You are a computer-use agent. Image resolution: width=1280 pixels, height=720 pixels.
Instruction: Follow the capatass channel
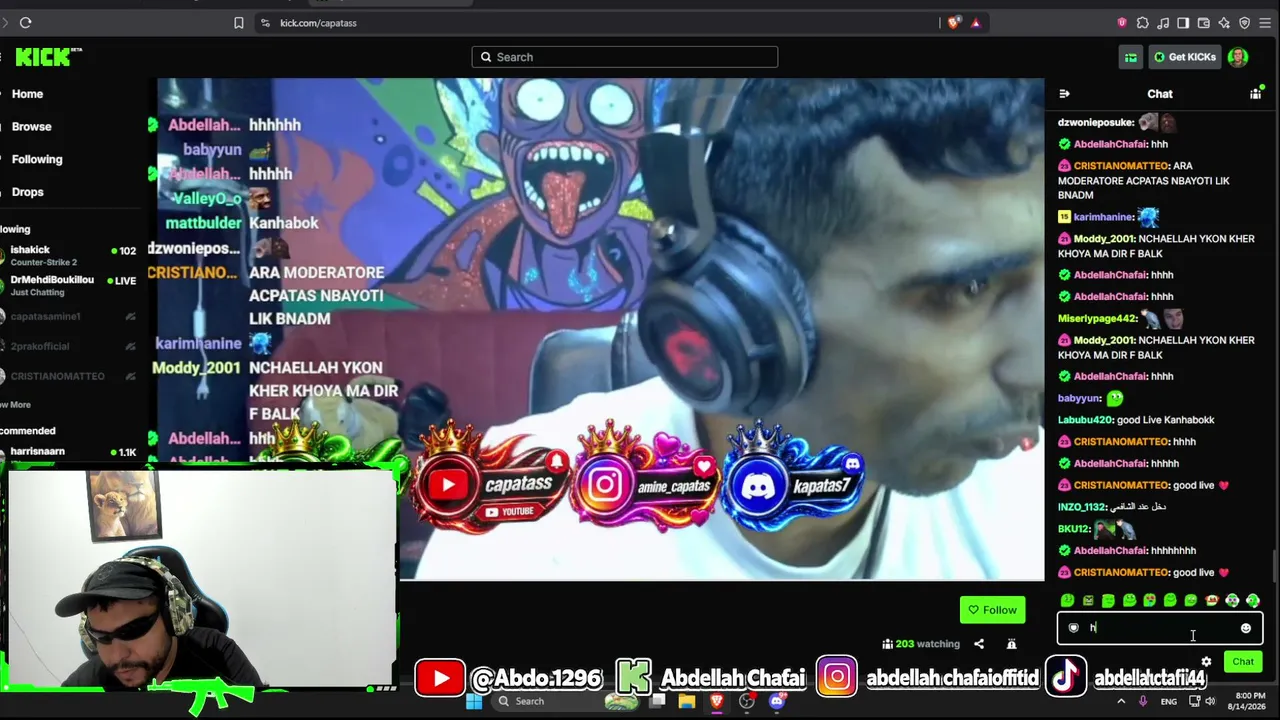click(992, 610)
